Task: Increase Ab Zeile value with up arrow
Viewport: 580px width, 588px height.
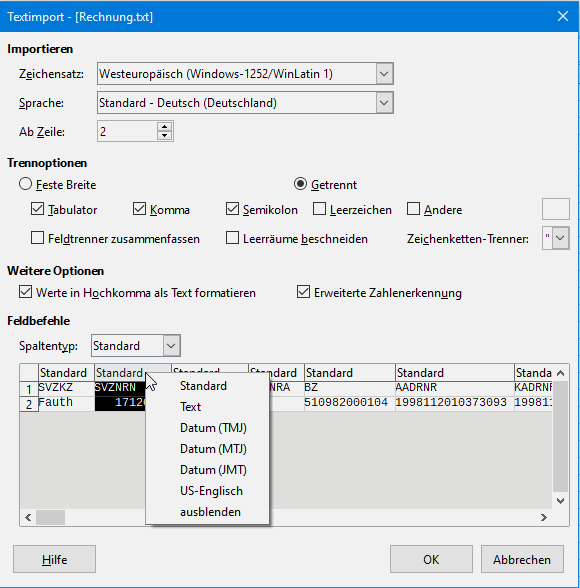Action: coord(165,126)
